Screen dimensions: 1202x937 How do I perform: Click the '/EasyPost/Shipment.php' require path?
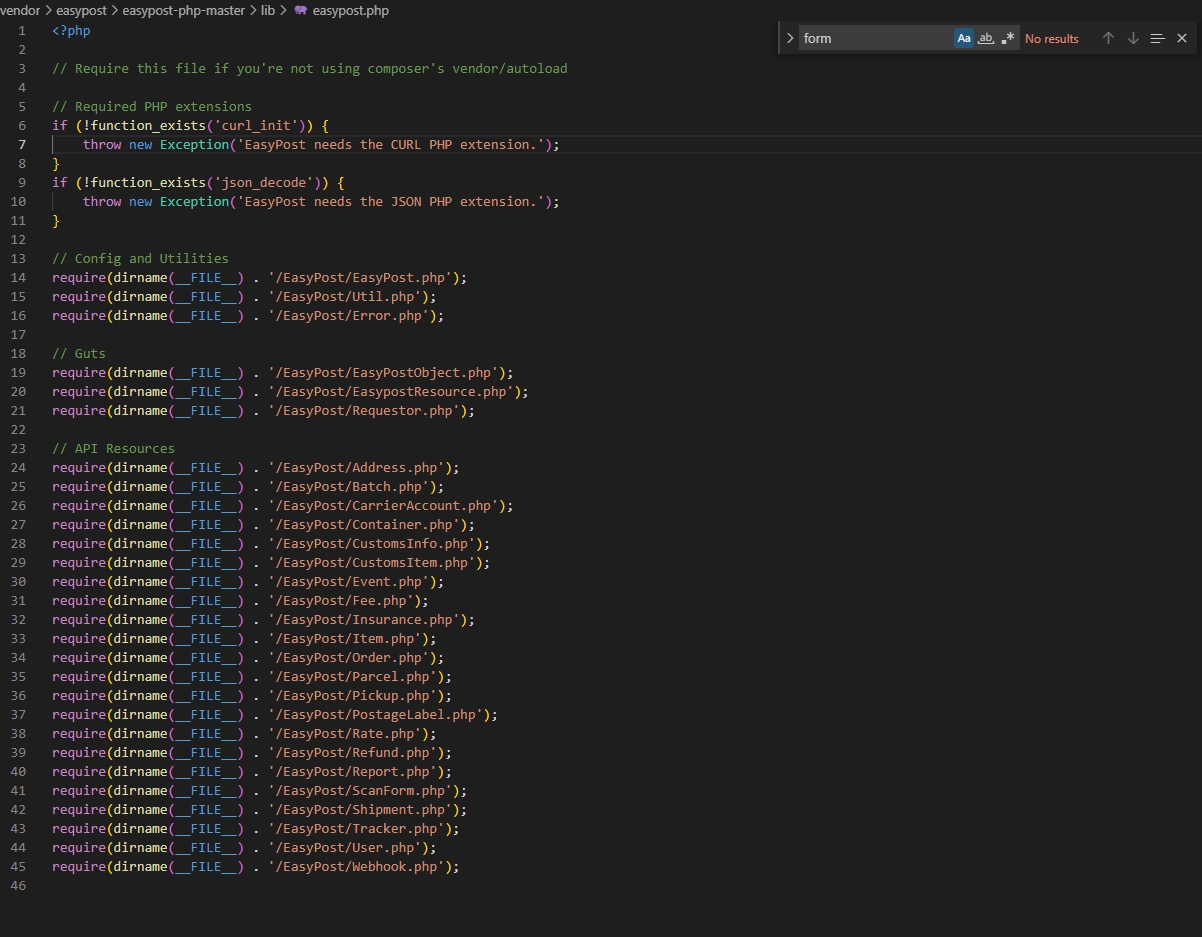tap(363, 810)
